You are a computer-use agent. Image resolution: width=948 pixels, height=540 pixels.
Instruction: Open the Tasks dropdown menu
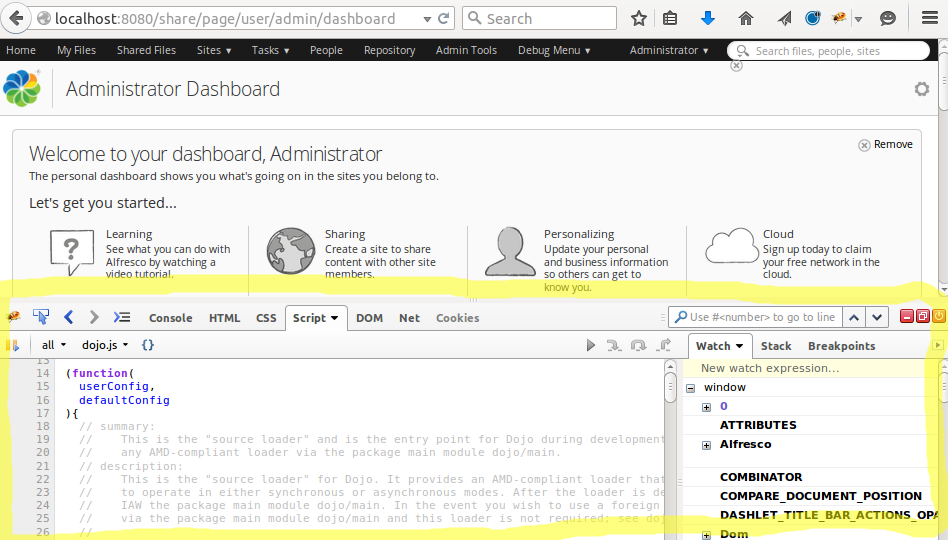[x=270, y=50]
